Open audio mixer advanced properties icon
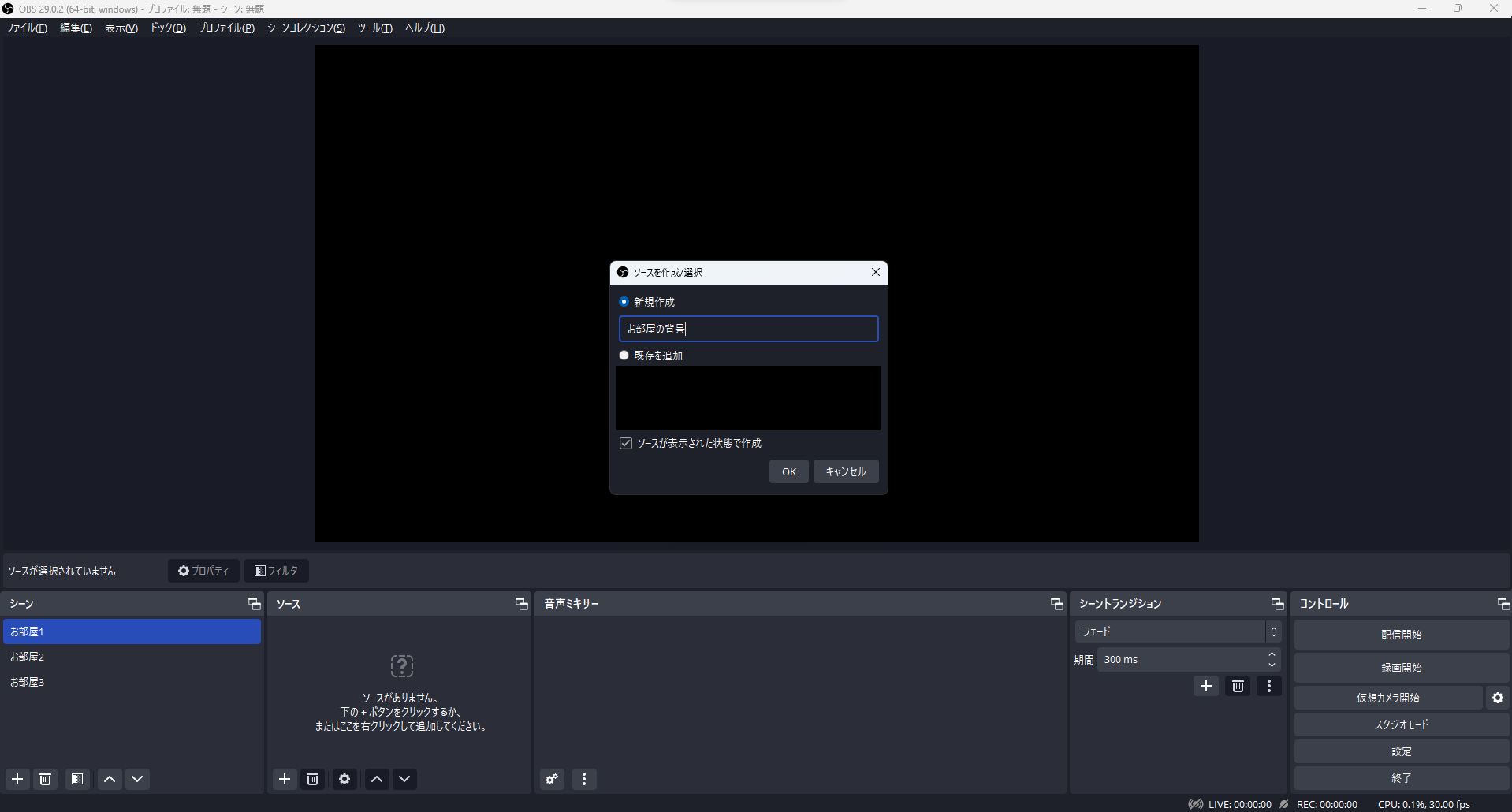The image size is (1512, 812). pos(552,779)
